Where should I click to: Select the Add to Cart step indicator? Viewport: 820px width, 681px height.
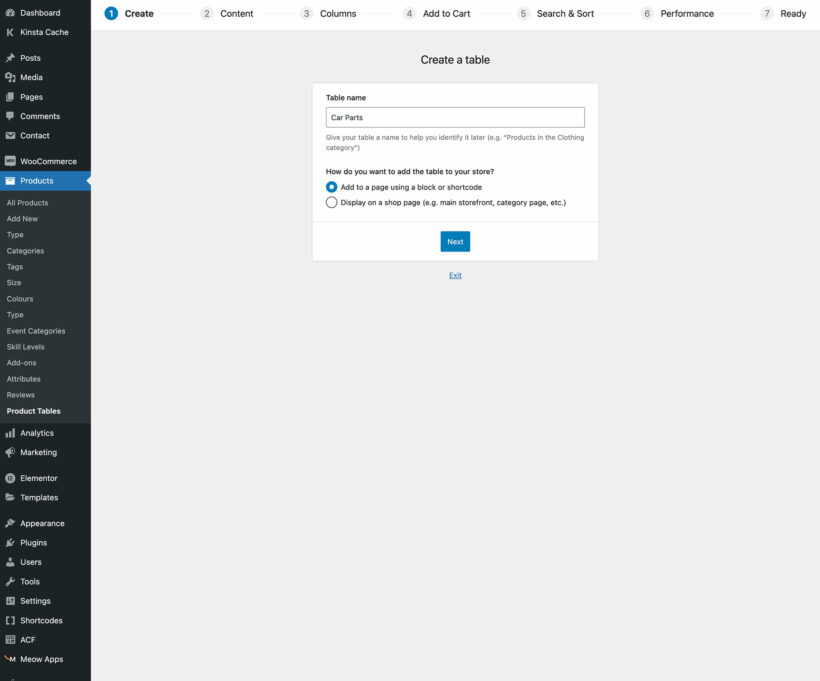438,13
